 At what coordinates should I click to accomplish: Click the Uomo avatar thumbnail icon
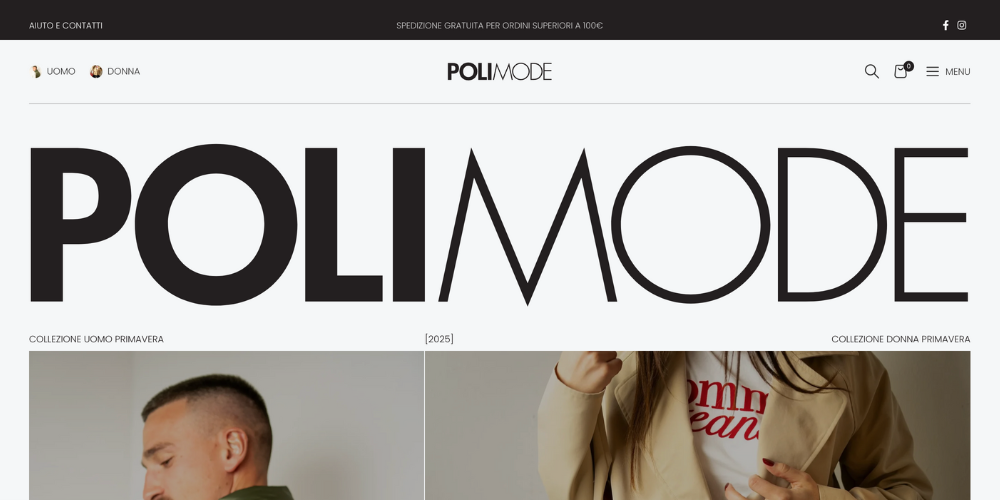point(36,71)
